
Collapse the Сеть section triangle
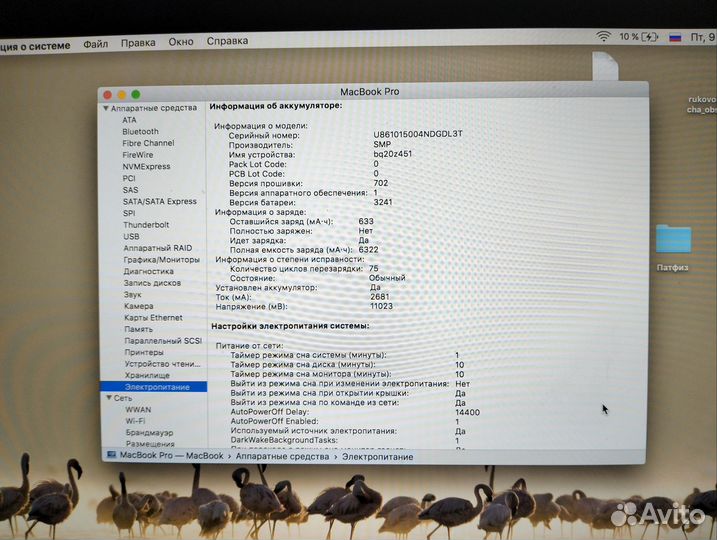coord(109,398)
